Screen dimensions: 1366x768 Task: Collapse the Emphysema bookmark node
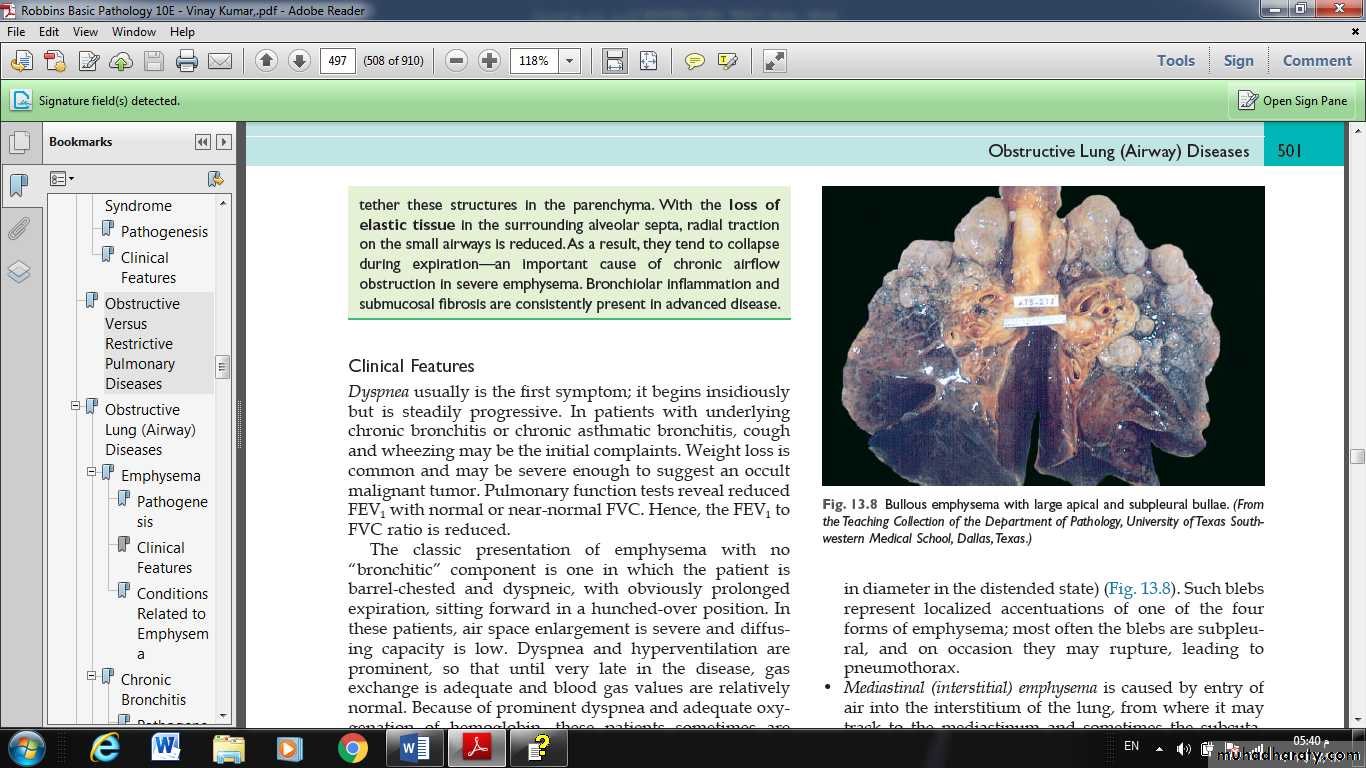(x=92, y=472)
